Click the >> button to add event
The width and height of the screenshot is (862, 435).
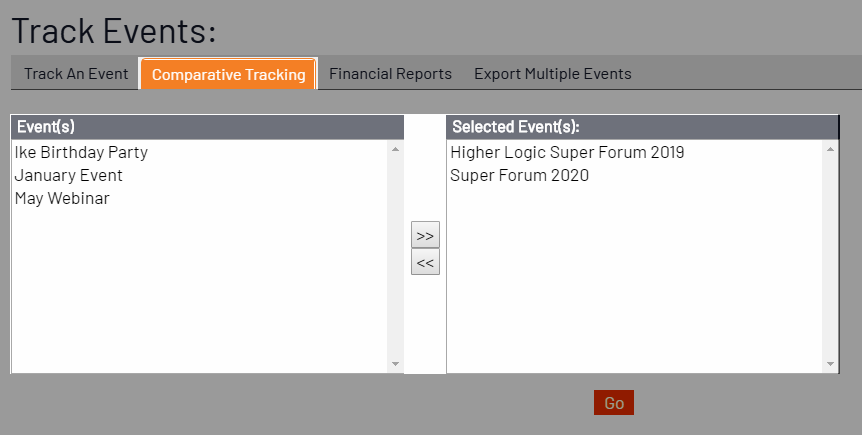pos(425,235)
